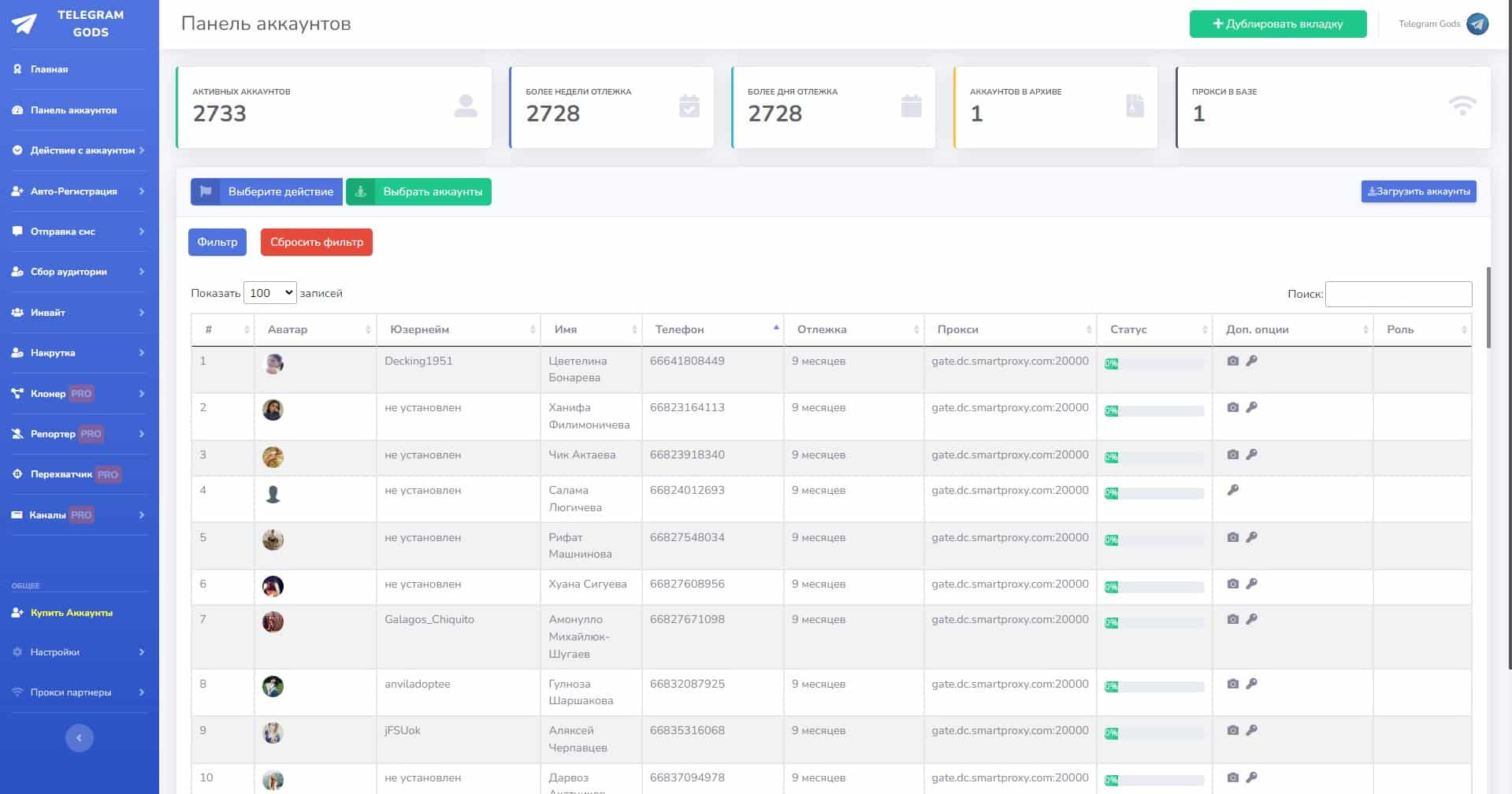
Task: Click key icon for Салама Люгичева row
Action: tap(1233, 490)
